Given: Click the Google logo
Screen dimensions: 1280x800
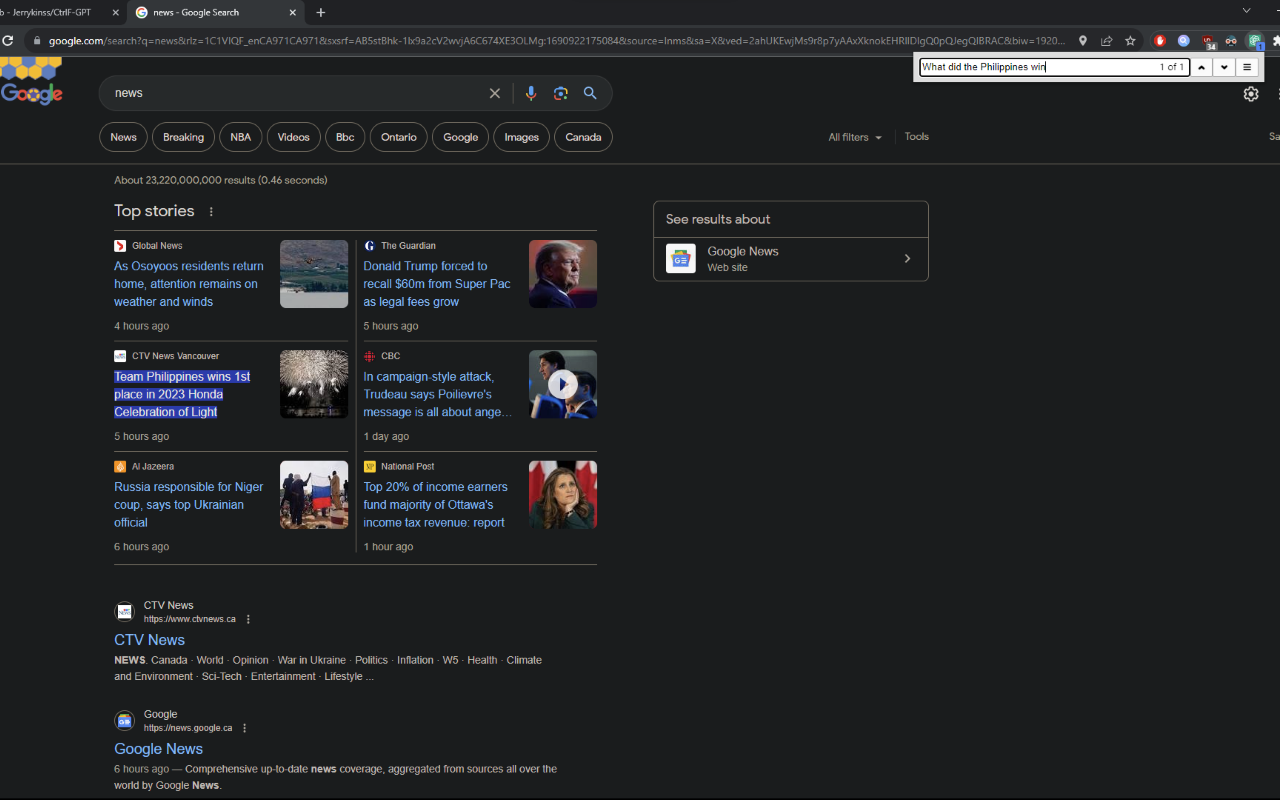Looking at the screenshot, I should [31, 93].
